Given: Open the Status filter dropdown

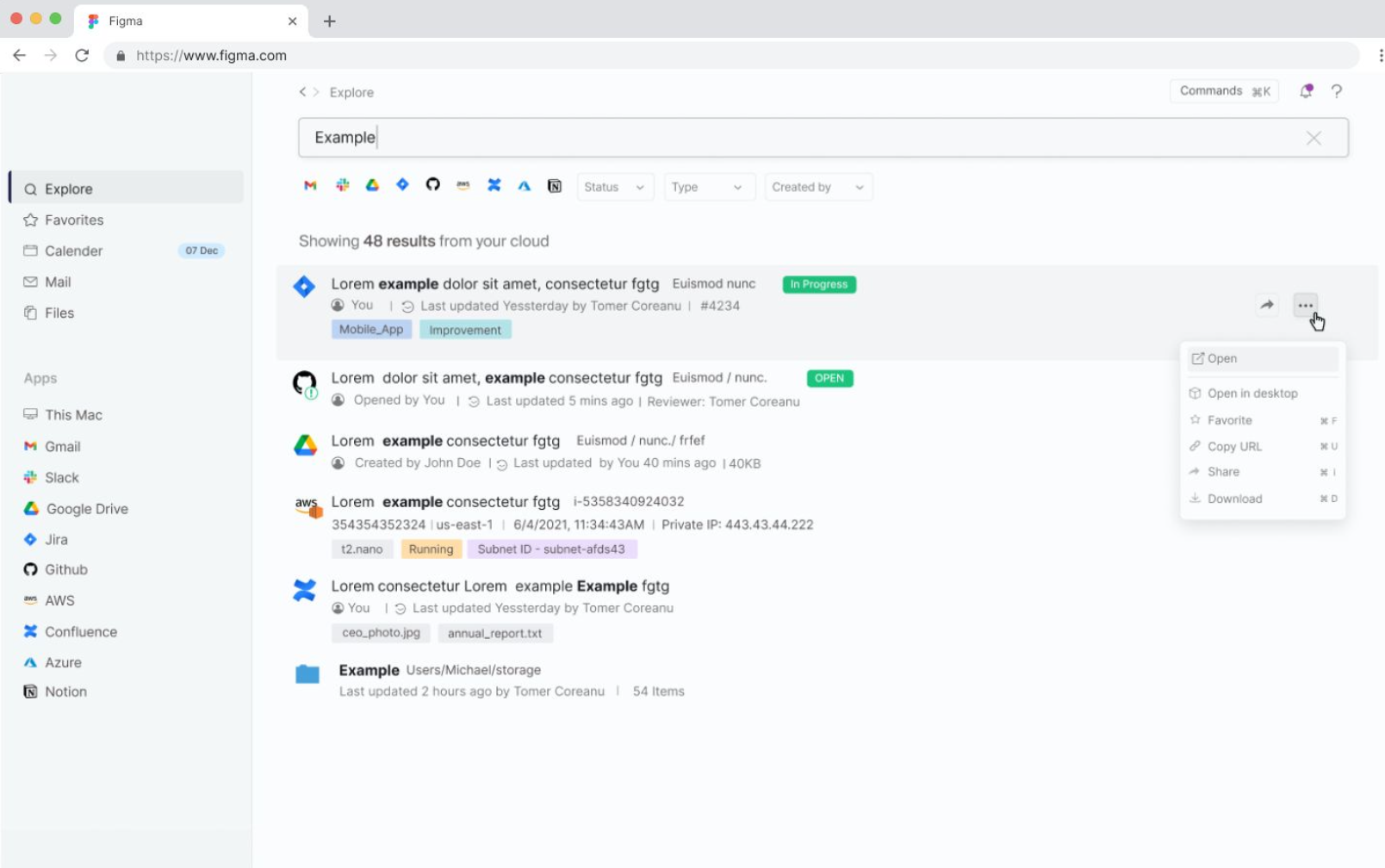Looking at the screenshot, I should (x=614, y=187).
